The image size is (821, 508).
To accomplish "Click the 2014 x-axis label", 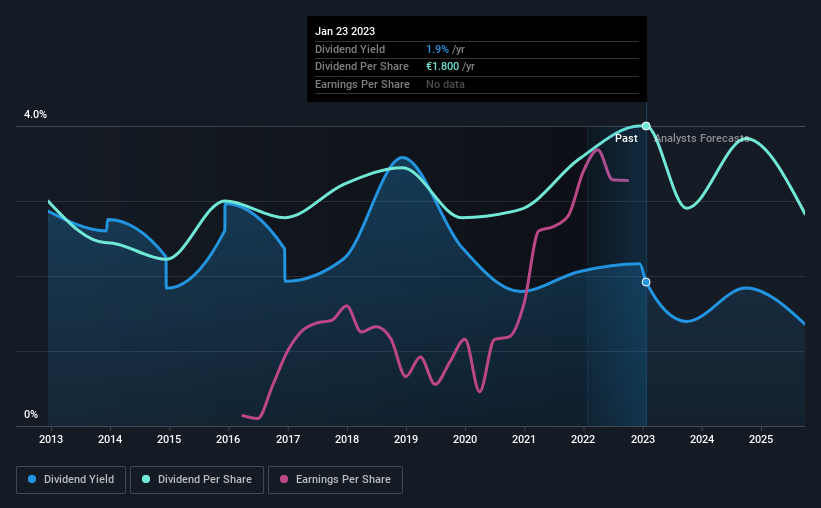I will click(110, 439).
